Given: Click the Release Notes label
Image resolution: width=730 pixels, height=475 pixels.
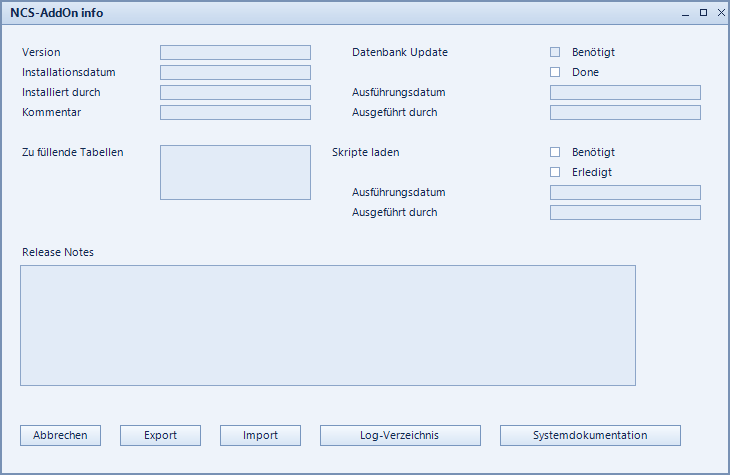Looking at the screenshot, I should [x=58, y=252].
